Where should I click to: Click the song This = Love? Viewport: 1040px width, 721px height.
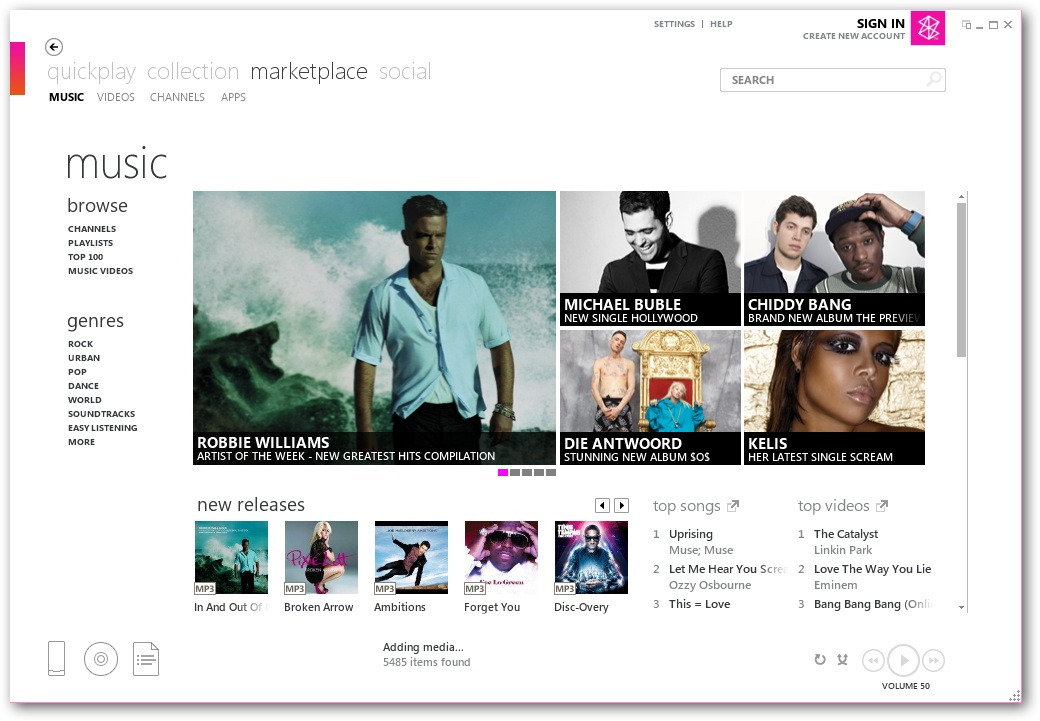click(699, 604)
